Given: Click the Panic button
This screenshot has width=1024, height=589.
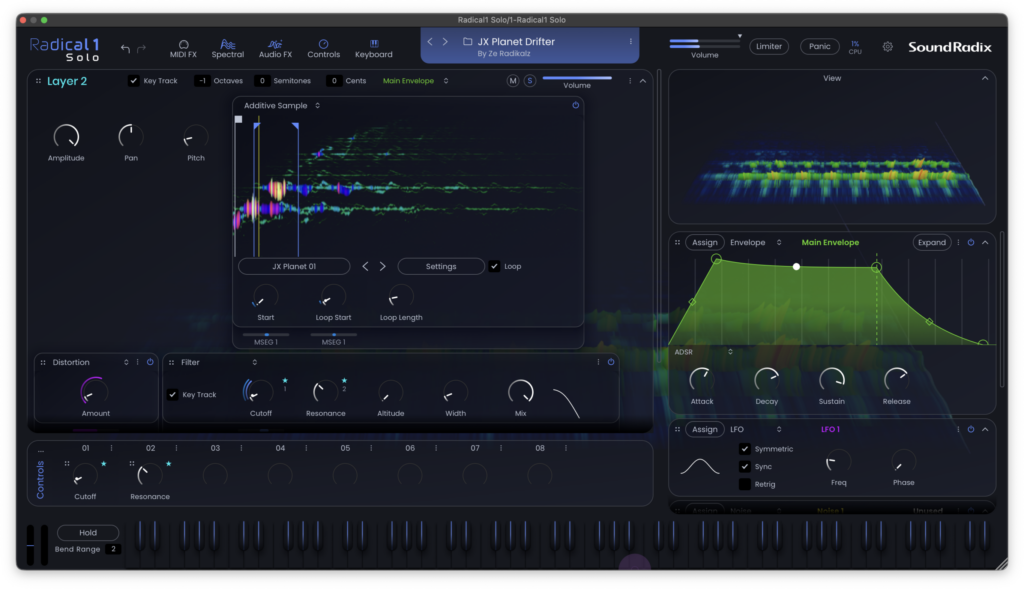Looking at the screenshot, I should pyautogui.click(x=820, y=46).
